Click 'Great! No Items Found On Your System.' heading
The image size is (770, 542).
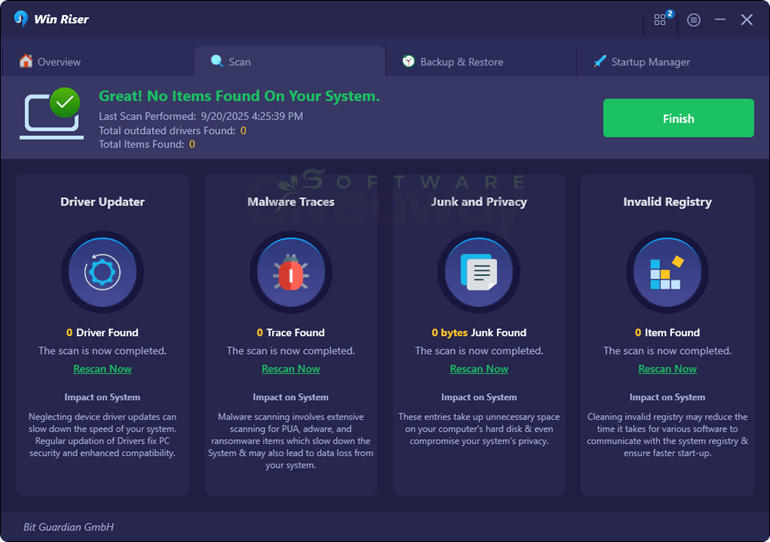(x=239, y=96)
